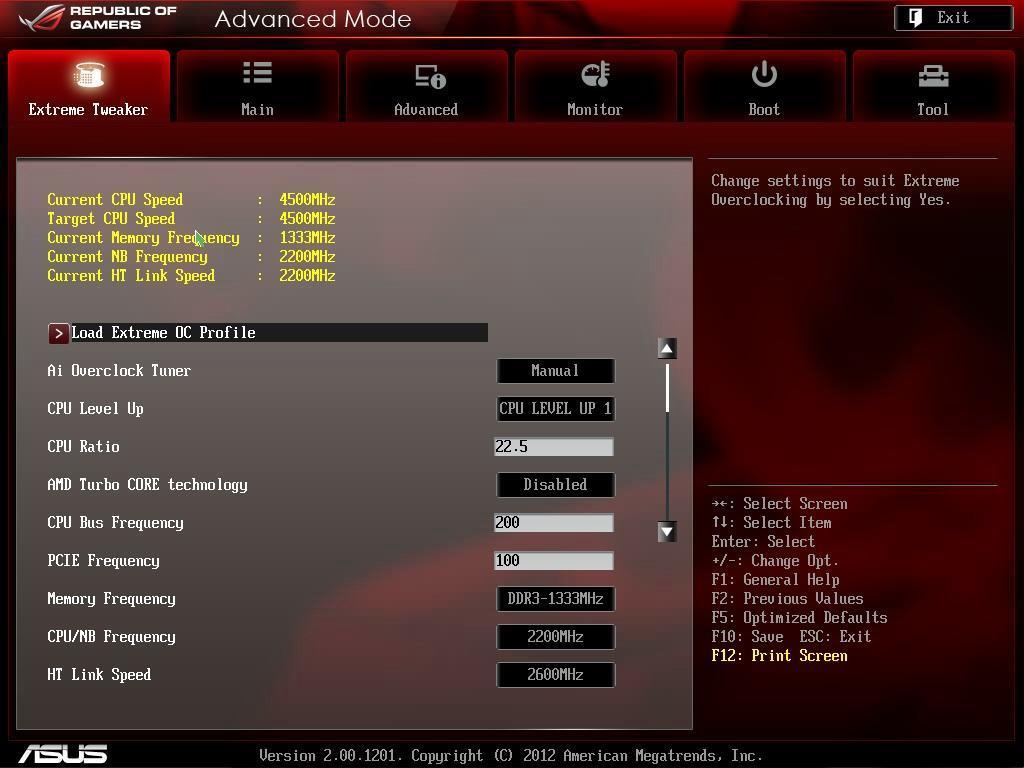The height and width of the screenshot is (768, 1024).
Task: Click the scroll up arrow
Action: [x=667, y=349]
